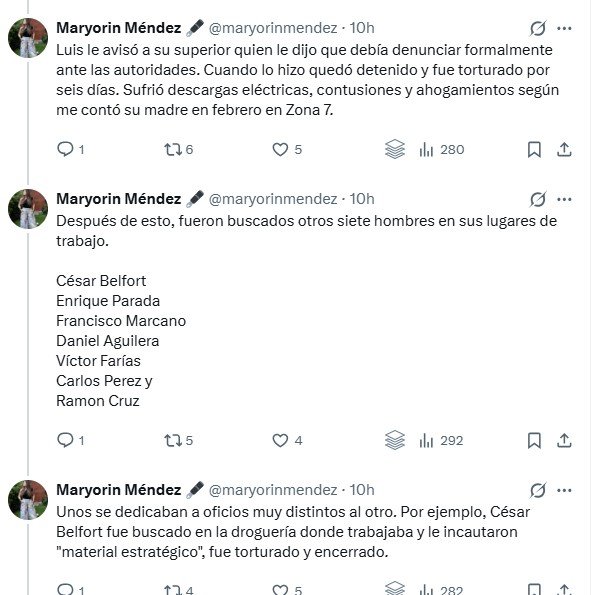Open Maryorin Méndez profile name in third tweet
The height and width of the screenshot is (595, 600).
pos(119,490)
